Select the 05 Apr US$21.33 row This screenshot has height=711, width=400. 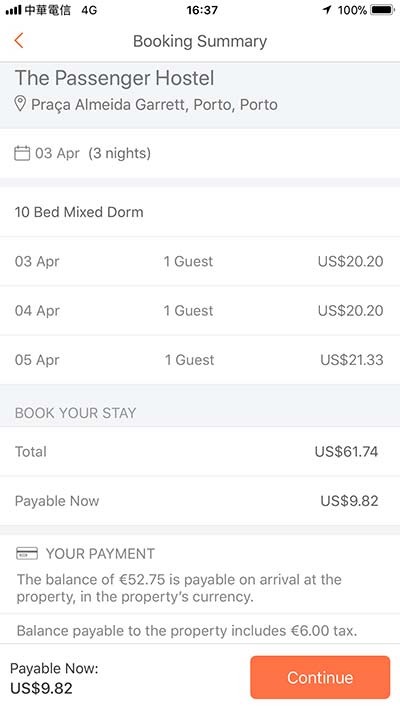coord(200,360)
